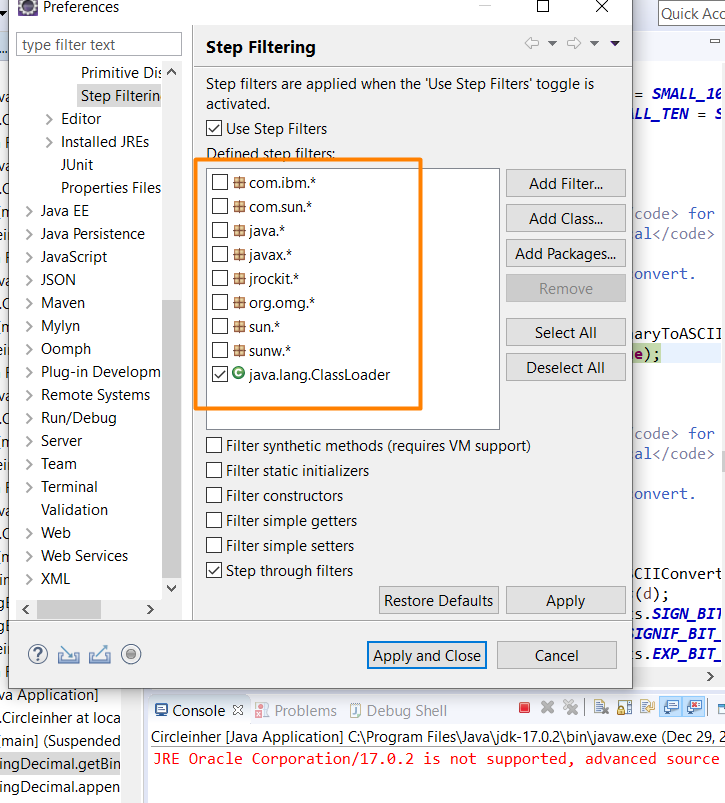Click the Export preferences icon
The height and width of the screenshot is (803, 725).
pyautogui.click(x=100, y=654)
